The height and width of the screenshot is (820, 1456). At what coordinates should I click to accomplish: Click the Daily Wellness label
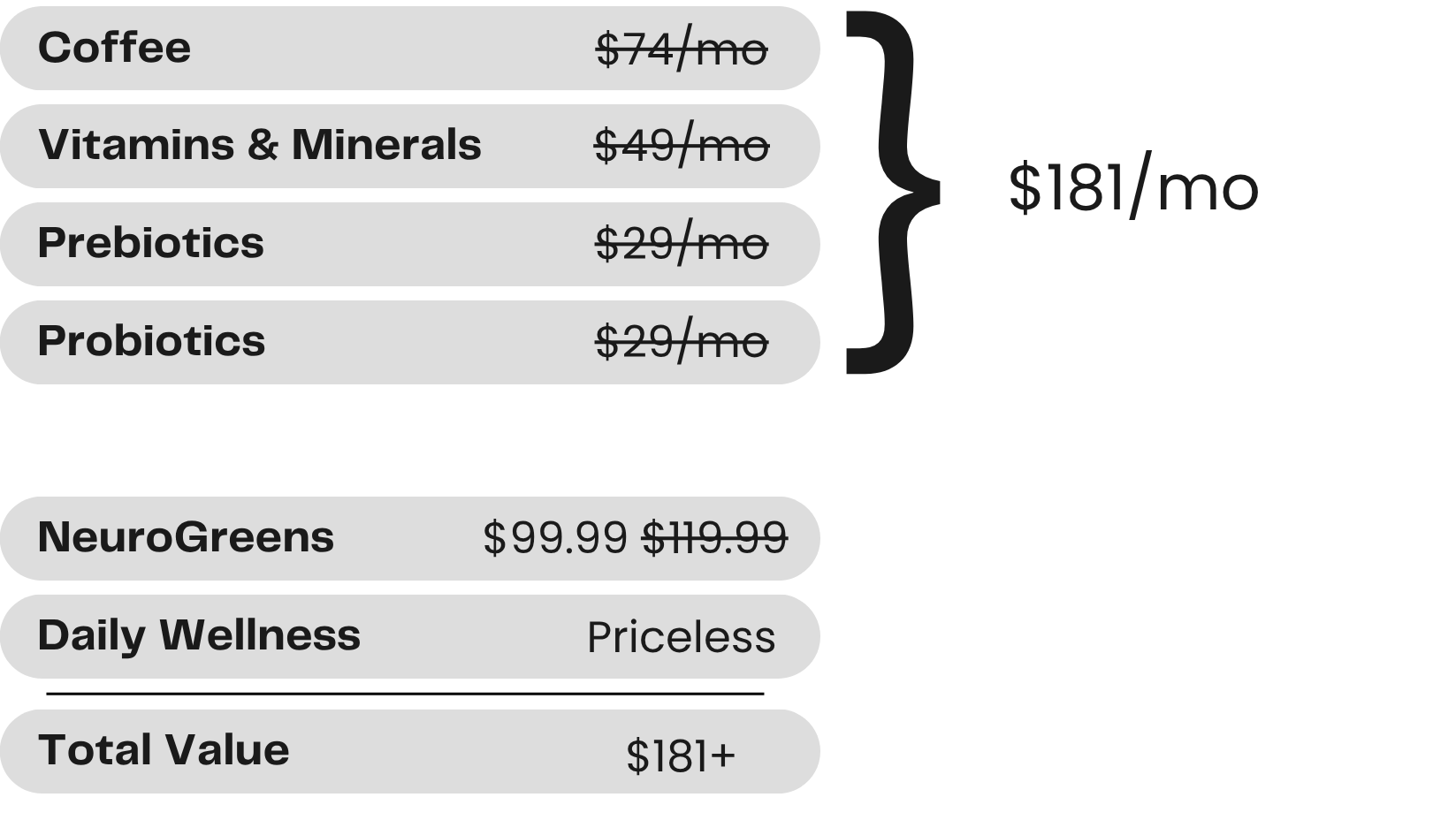click(199, 635)
